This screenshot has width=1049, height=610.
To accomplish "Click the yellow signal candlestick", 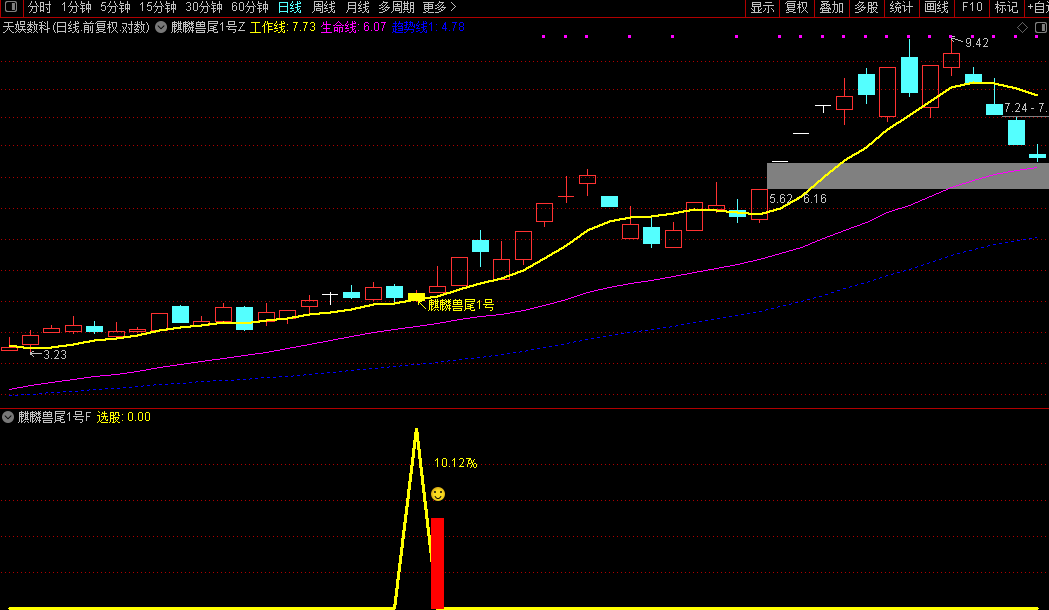I will tap(416, 296).
